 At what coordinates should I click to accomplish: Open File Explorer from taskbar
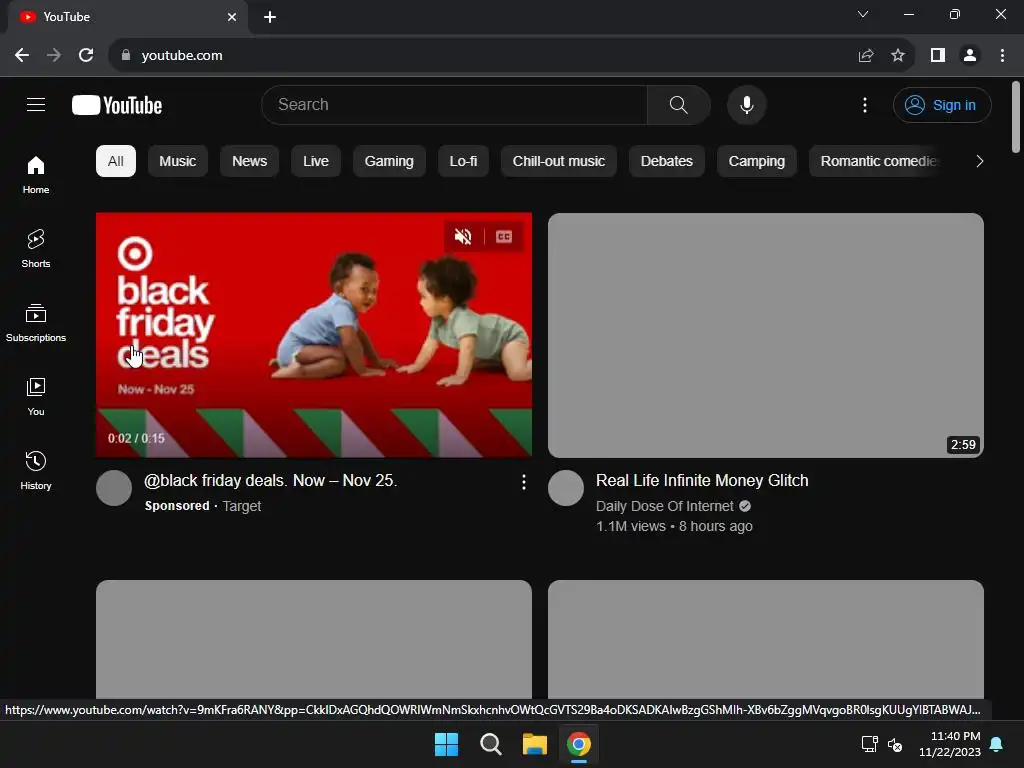pos(534,744)
